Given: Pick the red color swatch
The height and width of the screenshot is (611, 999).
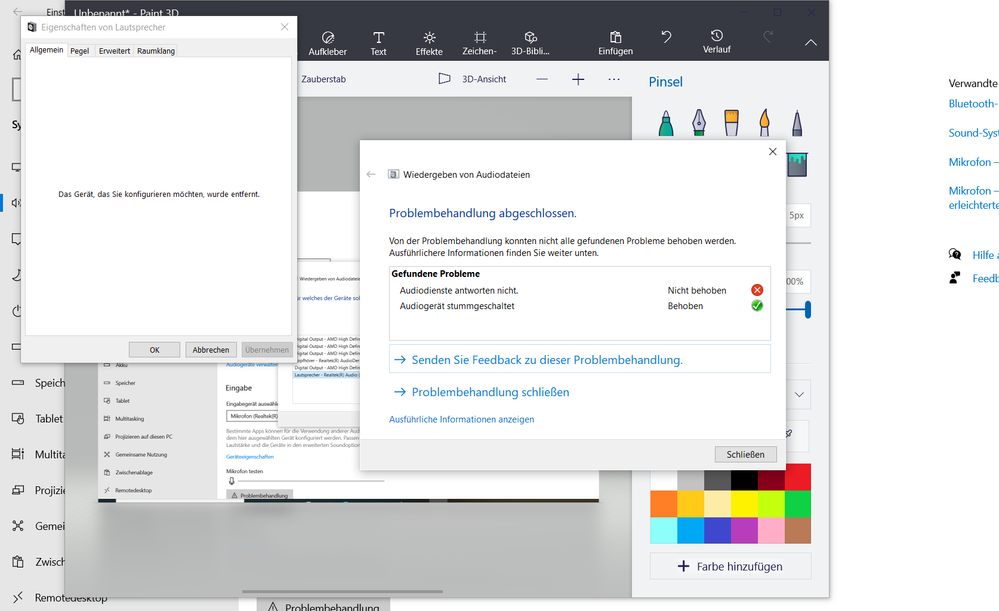Looking at the screenshot, I should pos(797,478).
